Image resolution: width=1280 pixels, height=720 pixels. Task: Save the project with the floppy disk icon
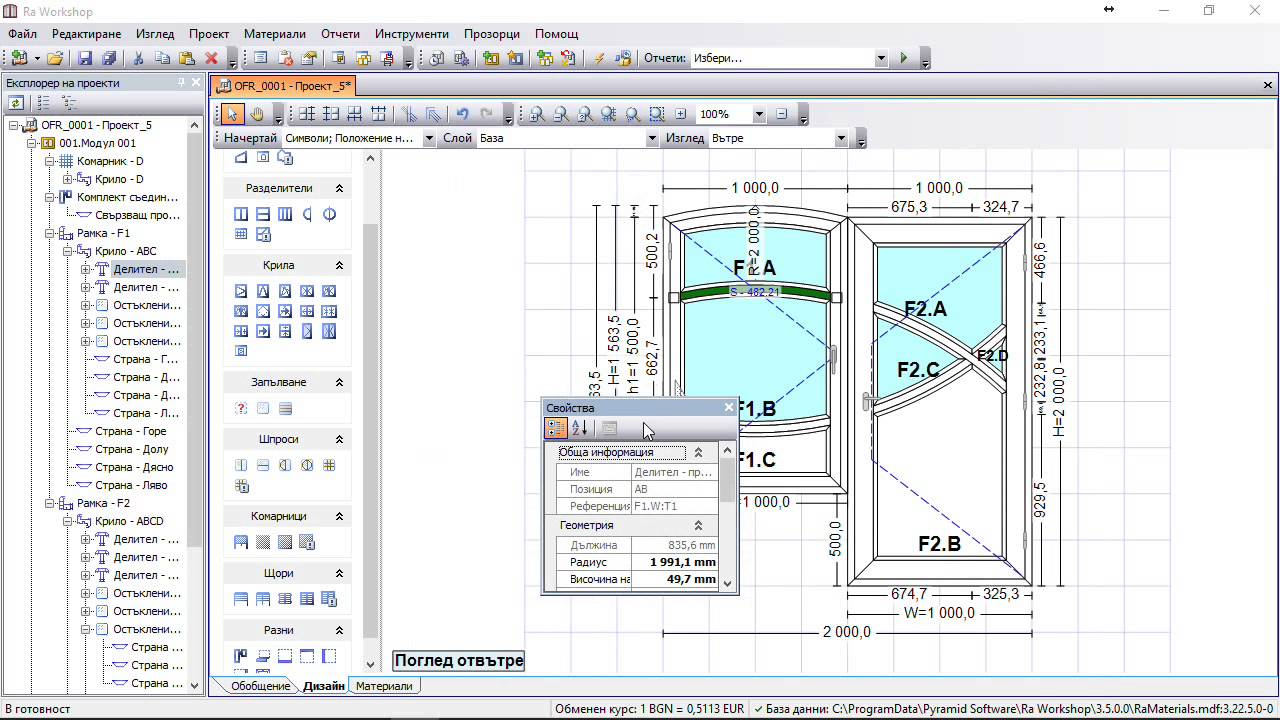click(x=85, y=59)
